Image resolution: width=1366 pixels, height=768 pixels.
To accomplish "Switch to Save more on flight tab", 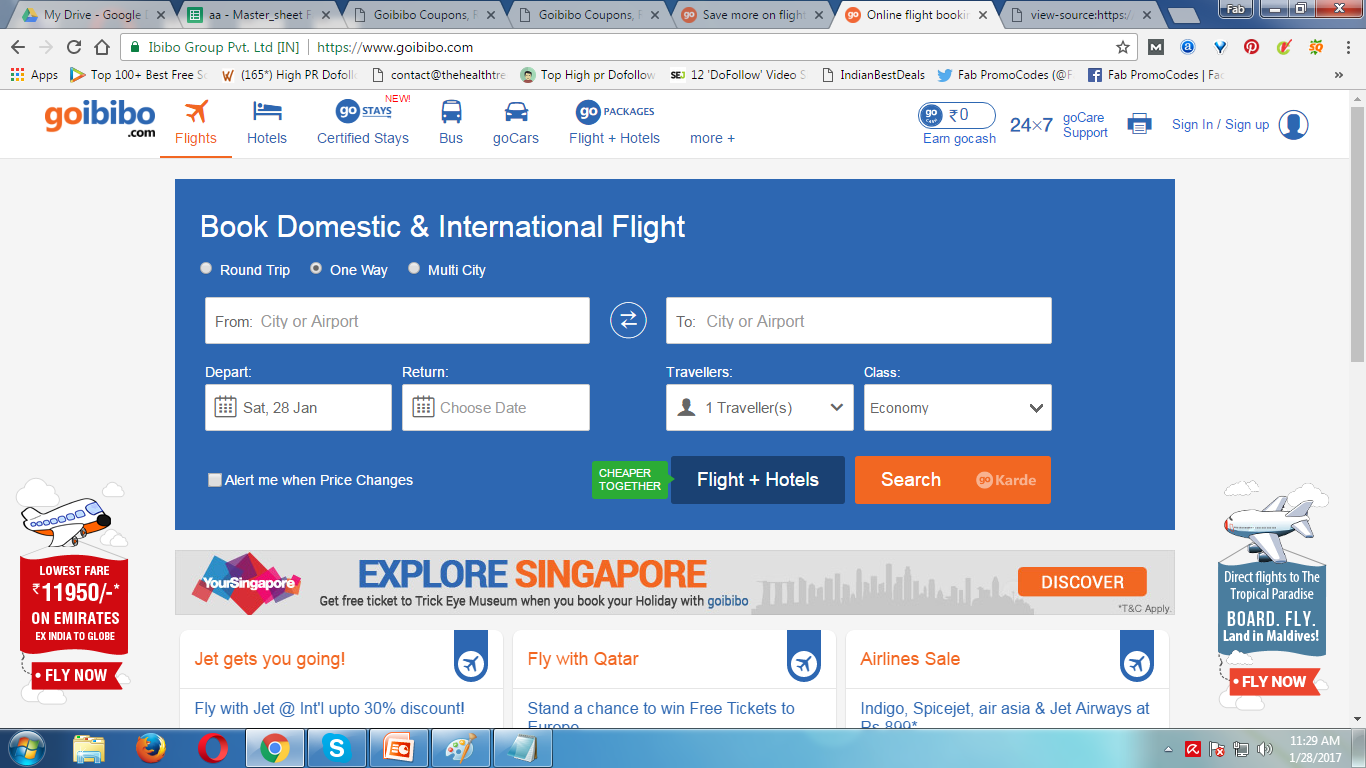I will 753,15.
